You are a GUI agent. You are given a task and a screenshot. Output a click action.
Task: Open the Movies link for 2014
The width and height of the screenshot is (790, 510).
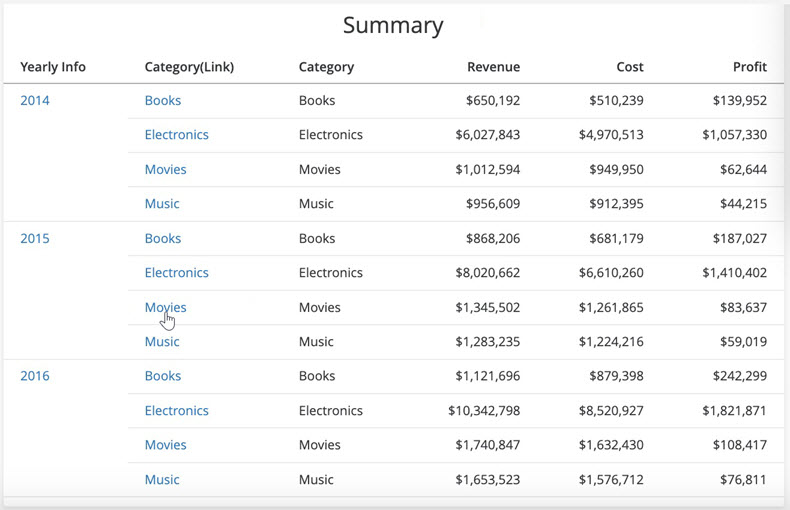click(x=165, y=169)
